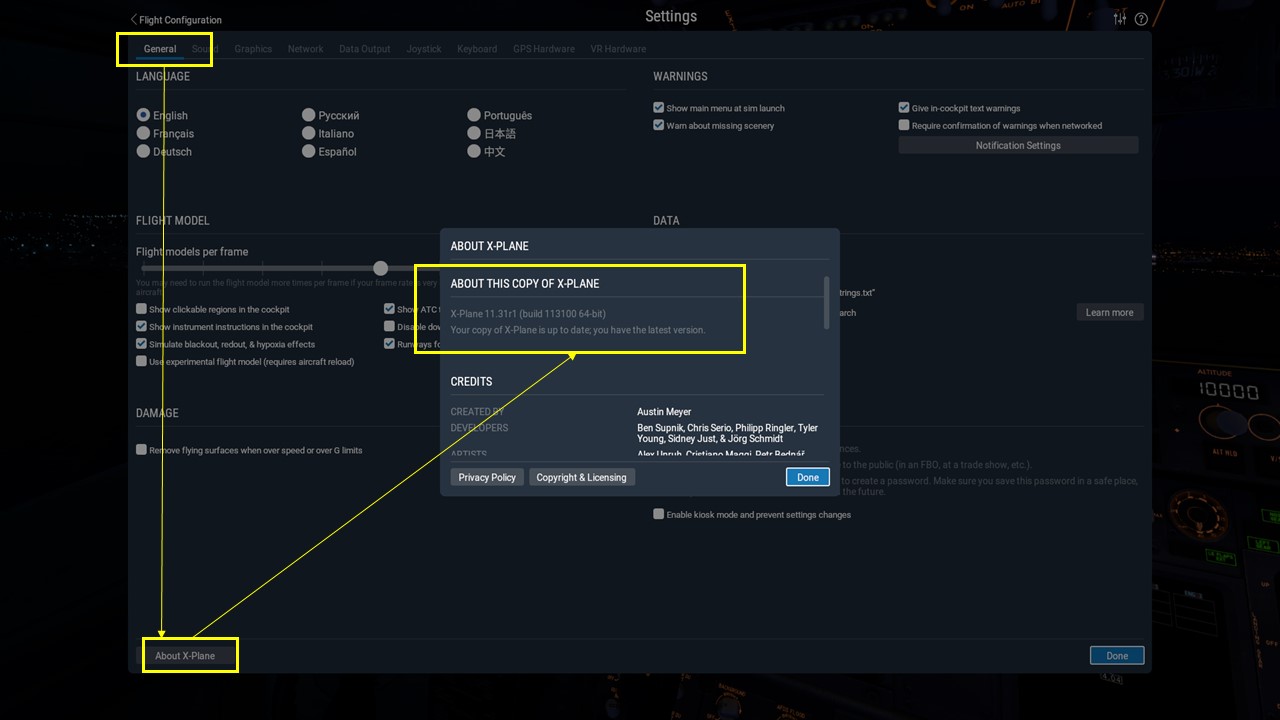This screenshot has width=1280, height=720.
Task: Select Español language
Action: click(309, 151)
